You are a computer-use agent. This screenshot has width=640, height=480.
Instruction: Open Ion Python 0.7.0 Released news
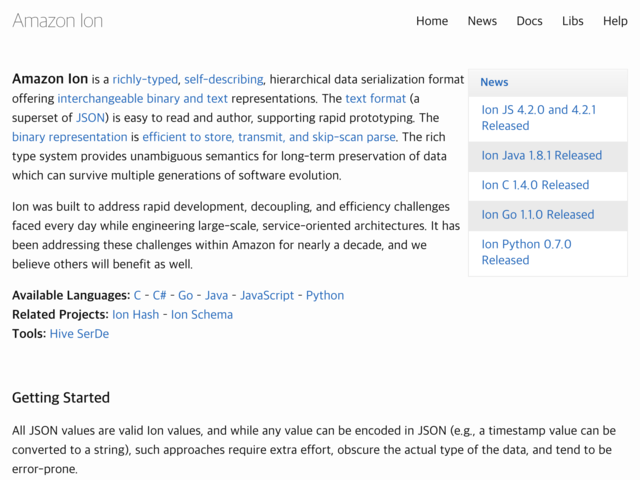tap(526, 252)
